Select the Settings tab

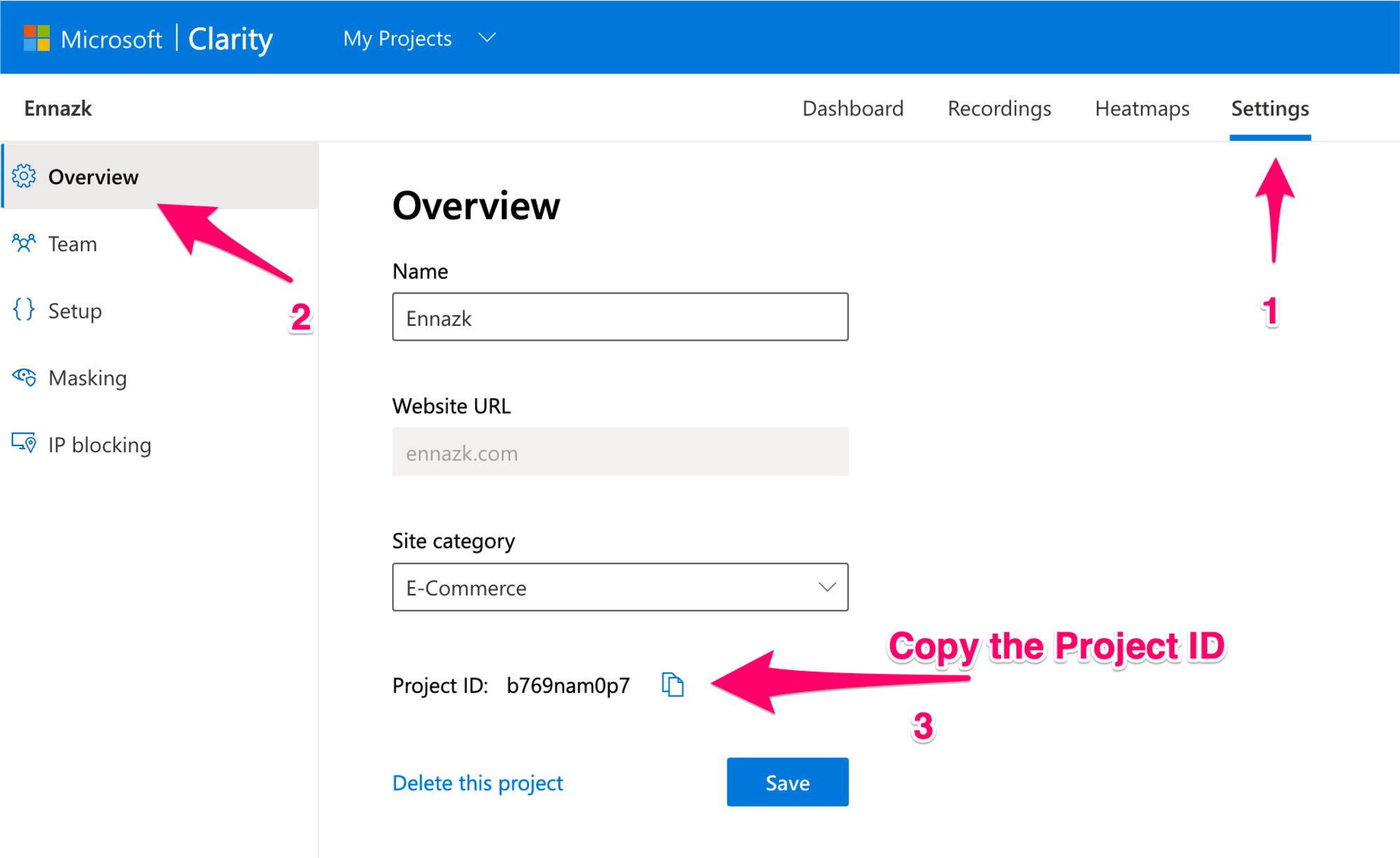click(x=1270, y=109)
